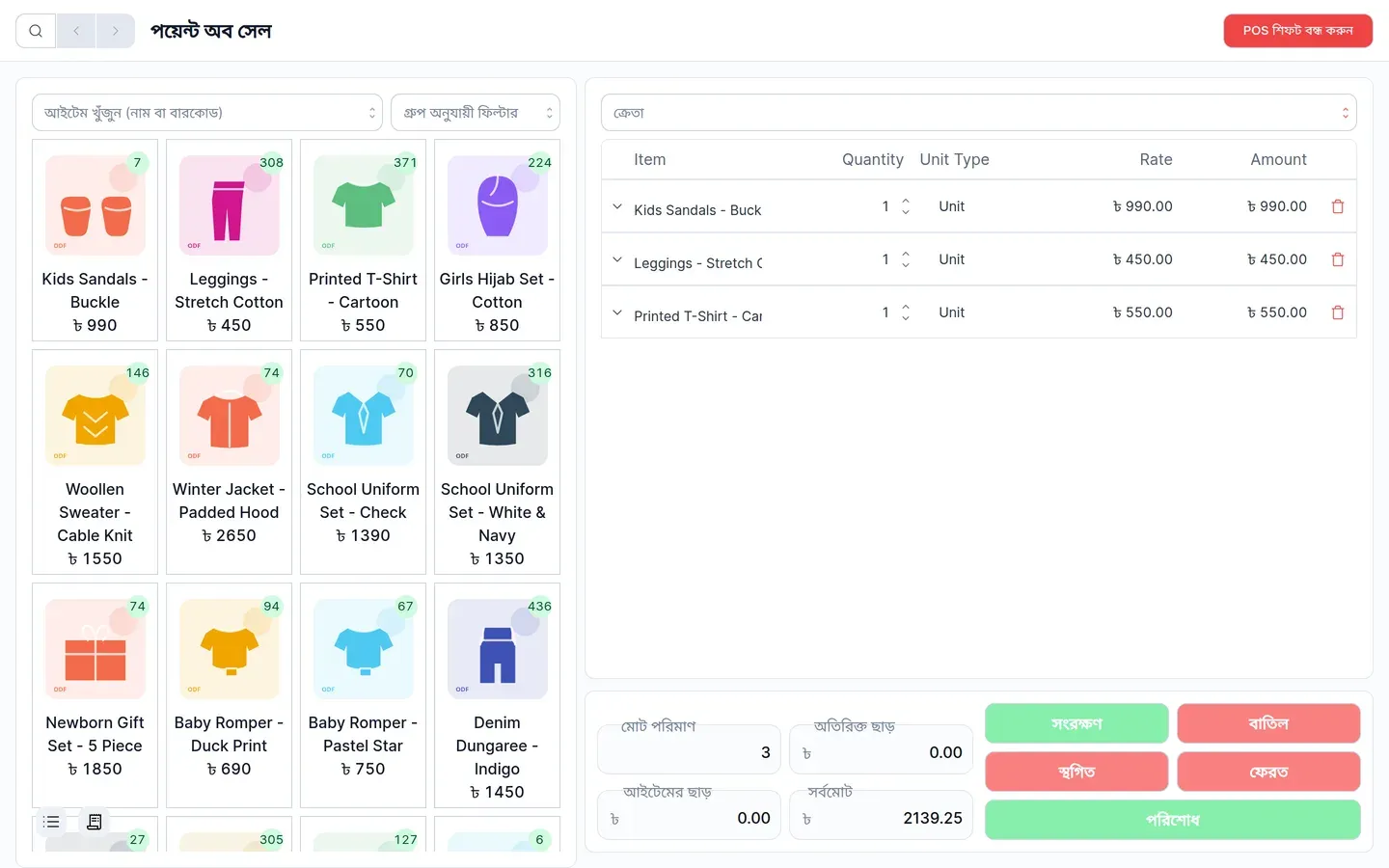Go back with the left chevron button
1389x868 pixels.
76,31
